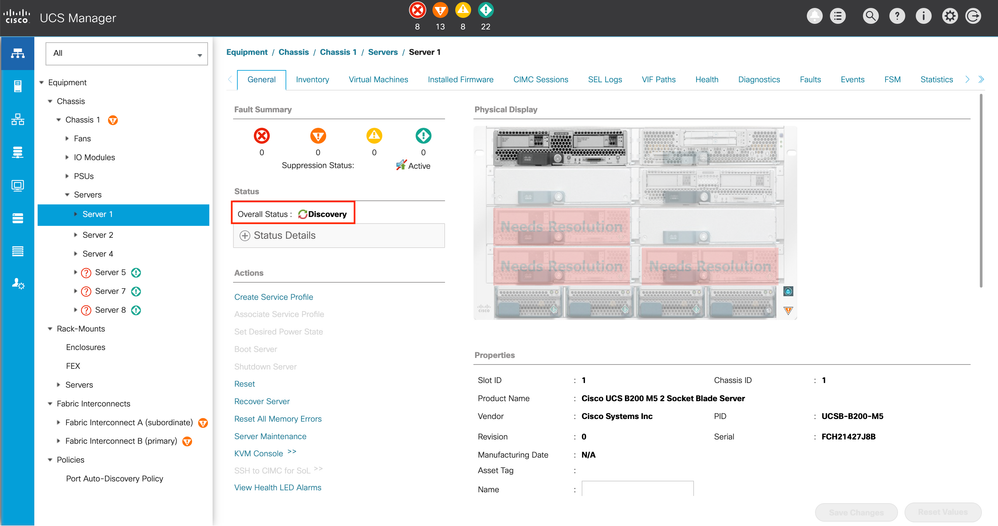
Task: Open the Faults tab
Action: (810, 80)
